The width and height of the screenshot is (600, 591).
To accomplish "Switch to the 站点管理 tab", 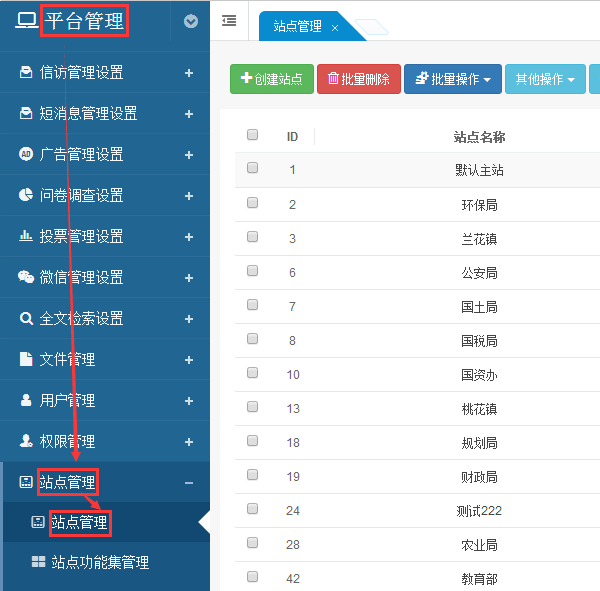I will (x=297, y=27).
